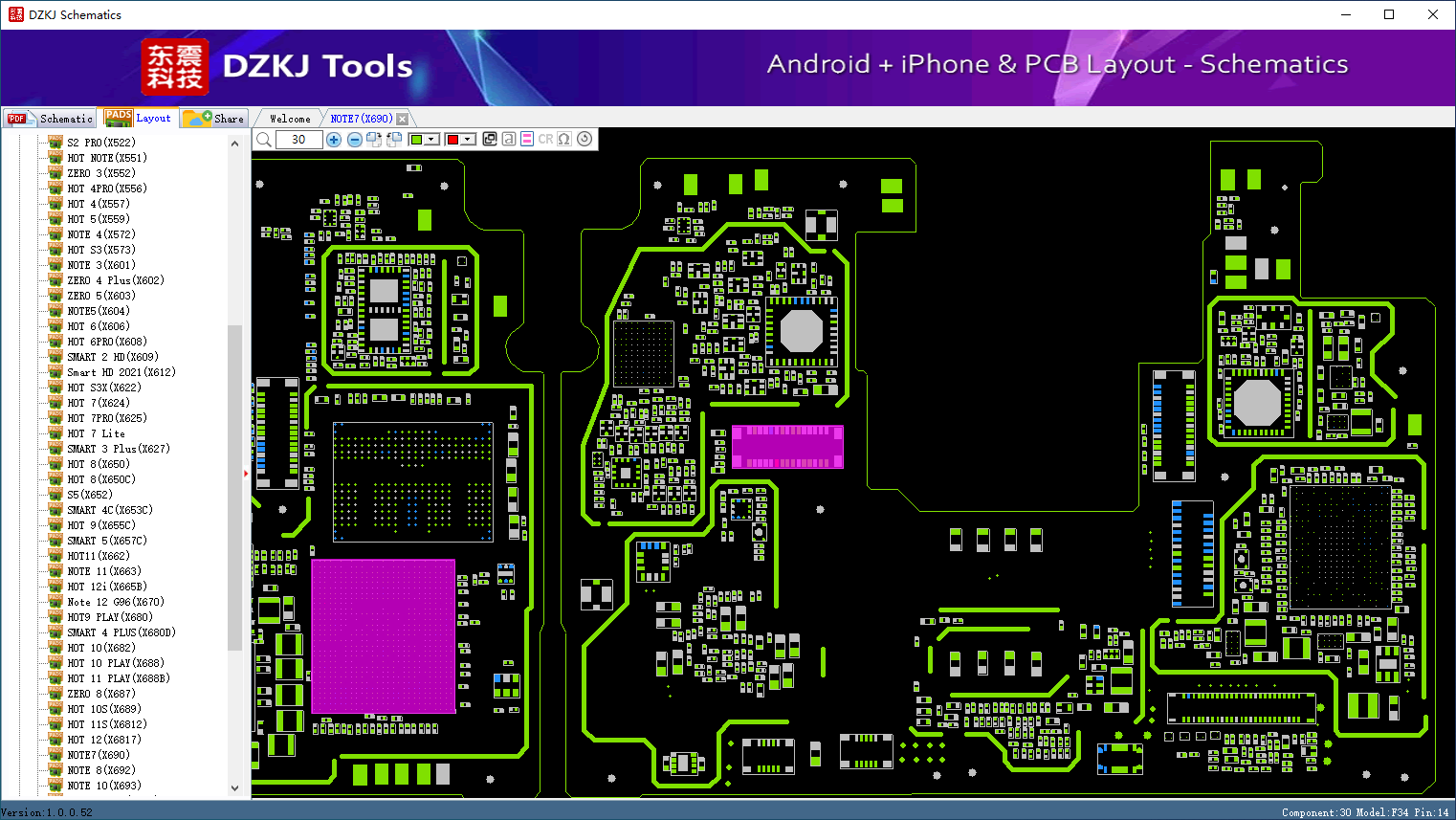Click the pink double-bar icon
Viewport: 1456px width, 820px height.
point(527,139)
